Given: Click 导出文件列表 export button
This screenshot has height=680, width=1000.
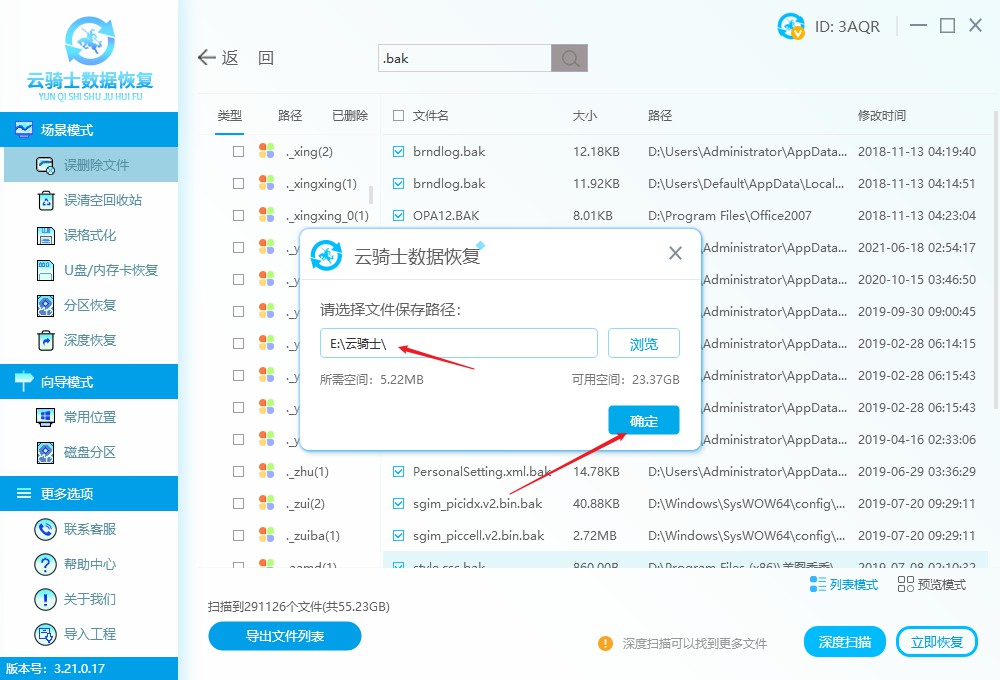Looking at the screenshot, I should (284, 636).
